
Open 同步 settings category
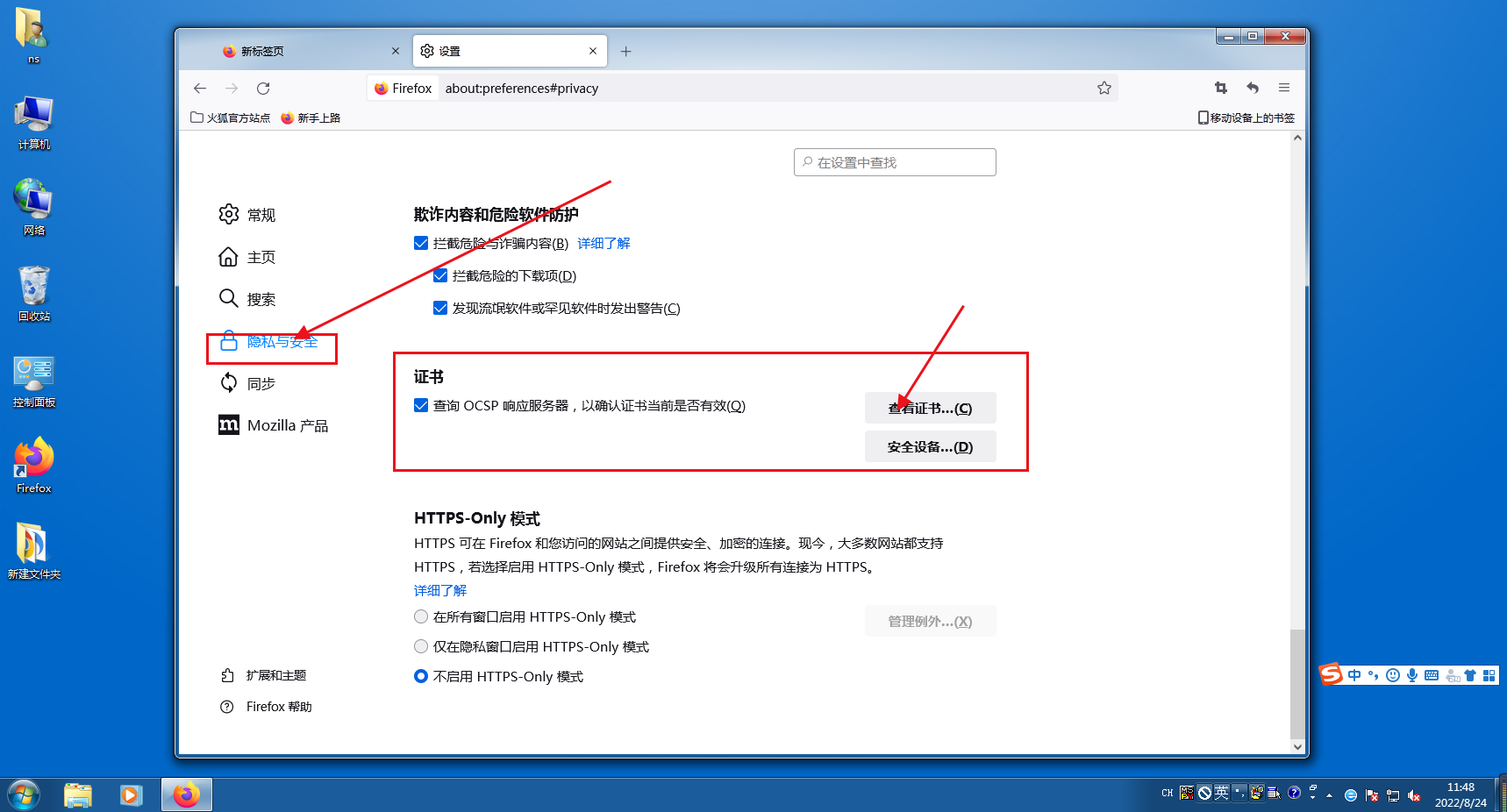[247, 383]
